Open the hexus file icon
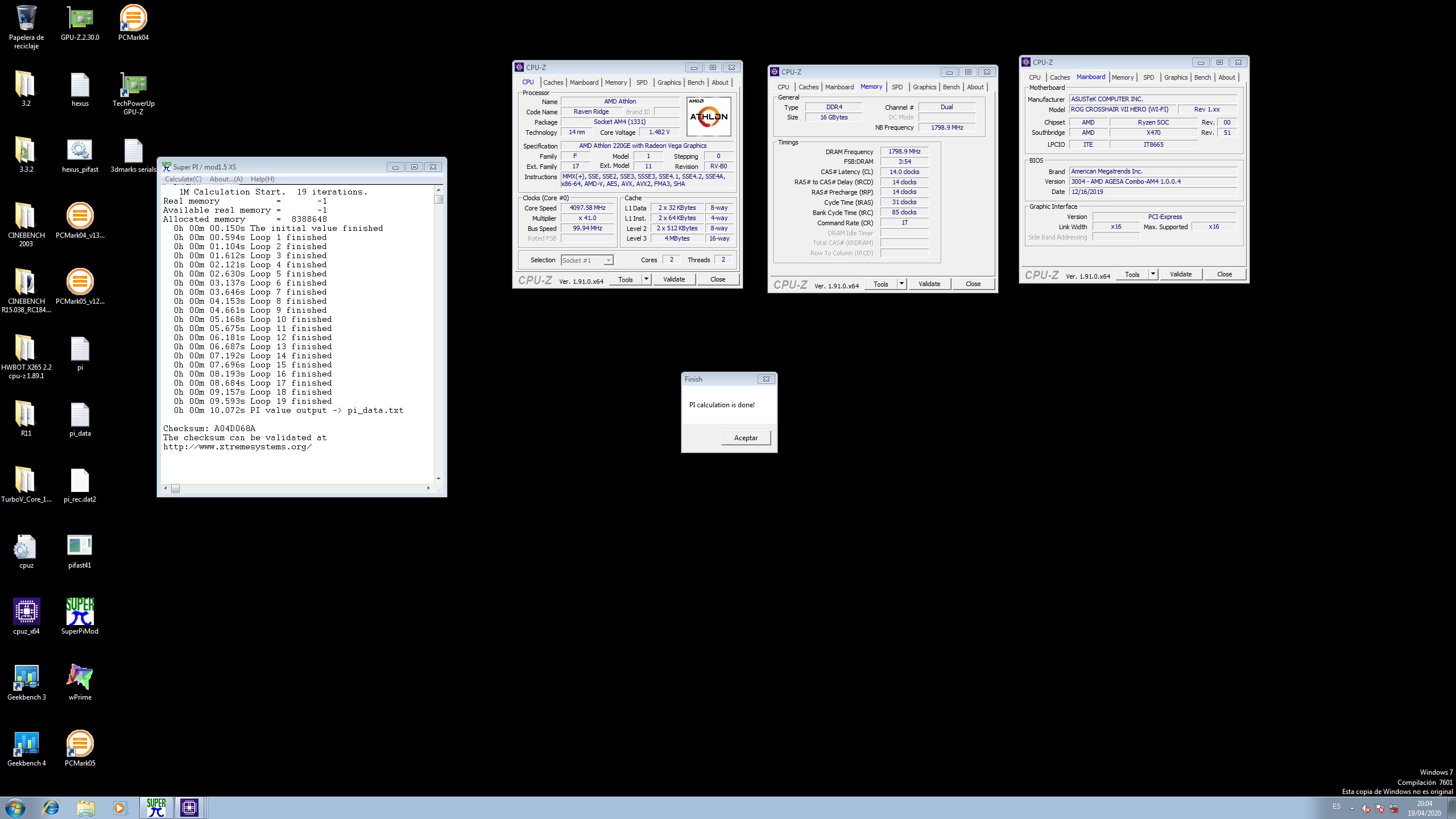Screen dimensions: 1456x819 (80, 89)
